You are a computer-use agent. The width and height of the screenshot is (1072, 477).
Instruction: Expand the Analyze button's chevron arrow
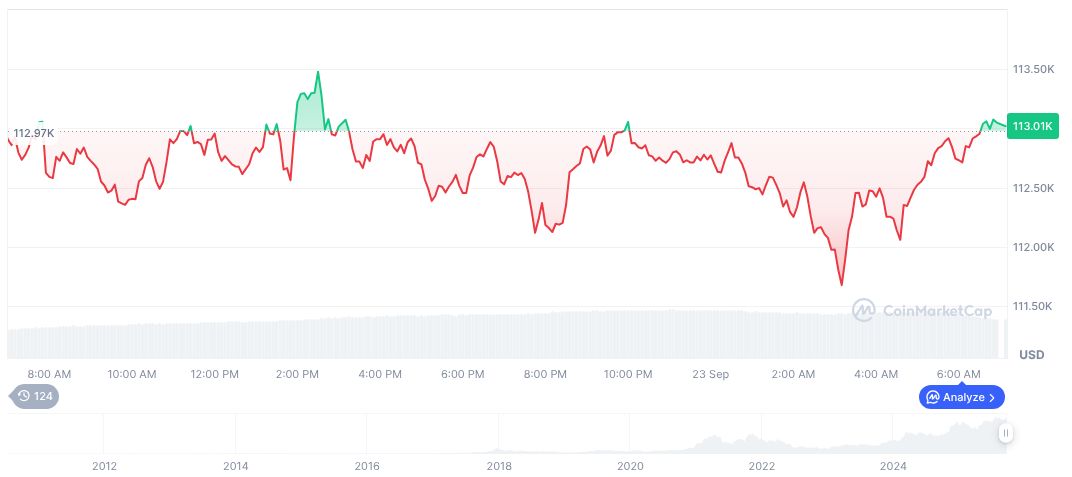pos(992,397)
